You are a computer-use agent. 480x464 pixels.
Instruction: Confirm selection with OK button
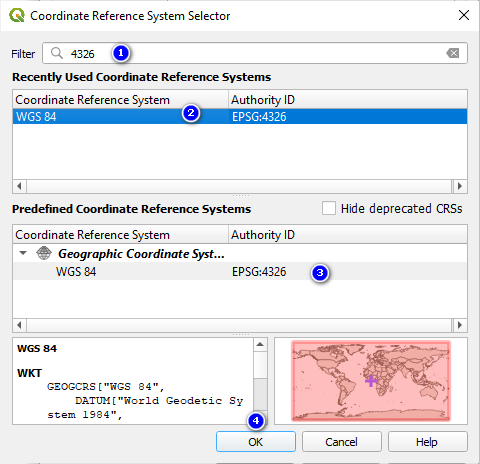click(x=256, y=442)
